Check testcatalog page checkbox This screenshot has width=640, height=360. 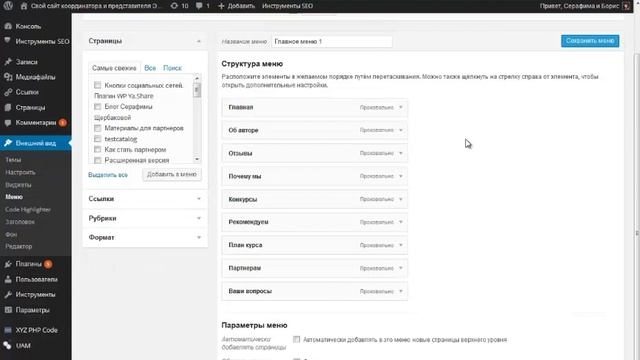coord(97,139)
